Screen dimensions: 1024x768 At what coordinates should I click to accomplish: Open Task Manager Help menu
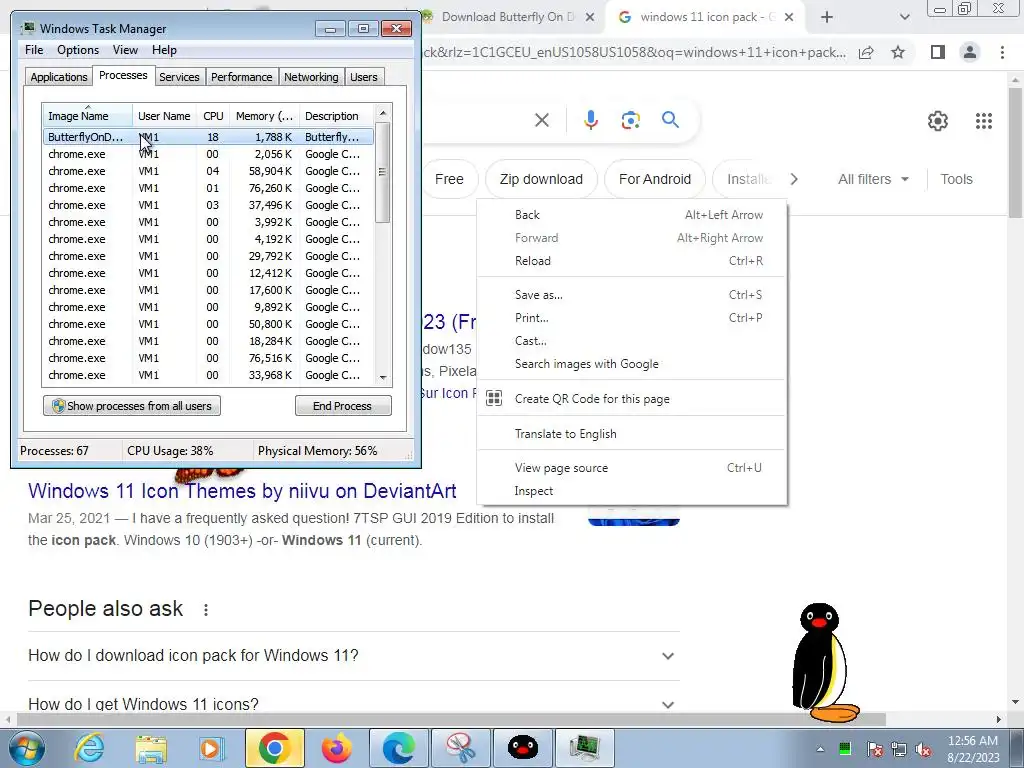pyautogui.click(x=165, y=50)
